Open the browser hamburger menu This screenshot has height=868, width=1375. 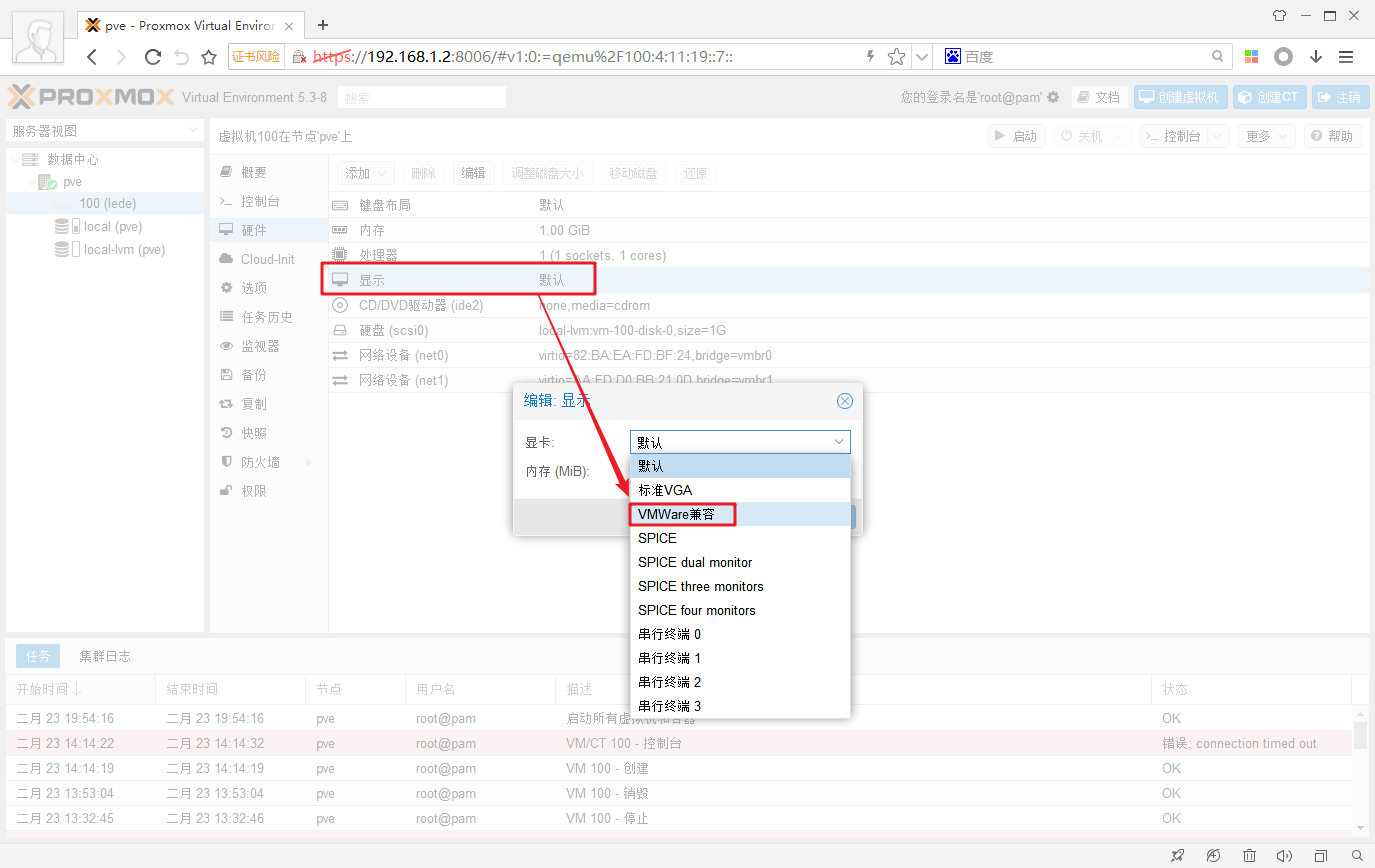click(1346, 57)
